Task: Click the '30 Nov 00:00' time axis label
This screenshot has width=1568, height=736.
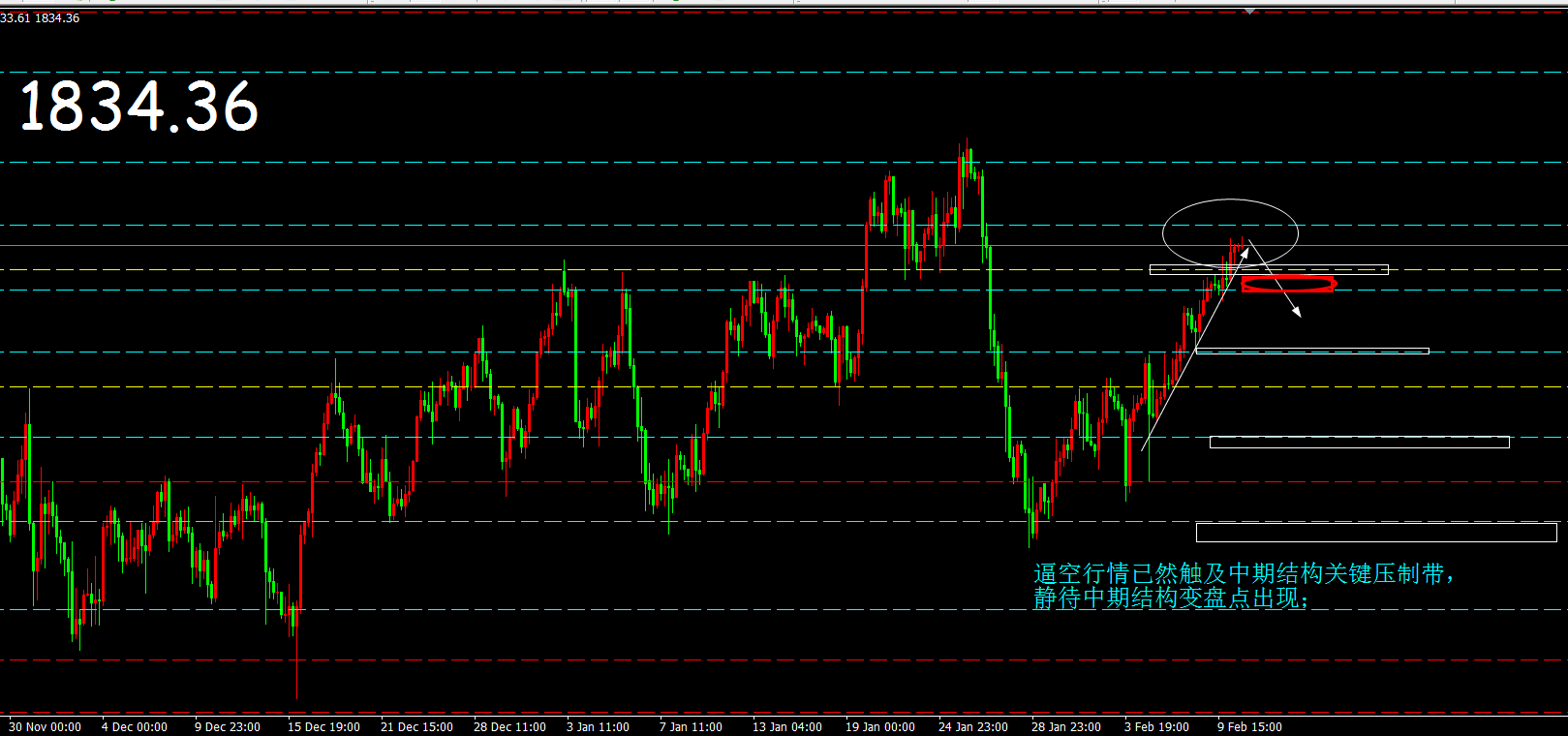Action: click(x=45, y=726)
